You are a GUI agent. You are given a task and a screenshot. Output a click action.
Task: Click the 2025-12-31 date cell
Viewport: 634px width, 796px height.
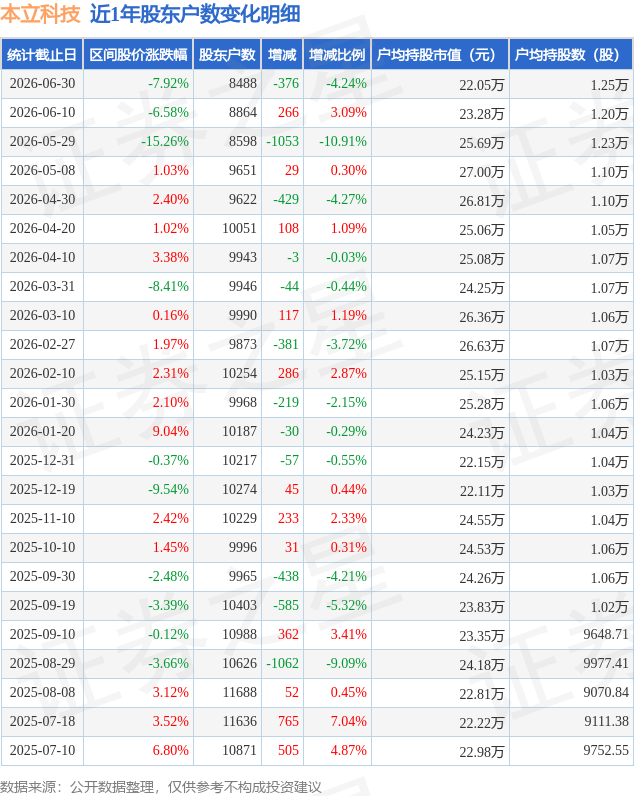coord(42,460)
